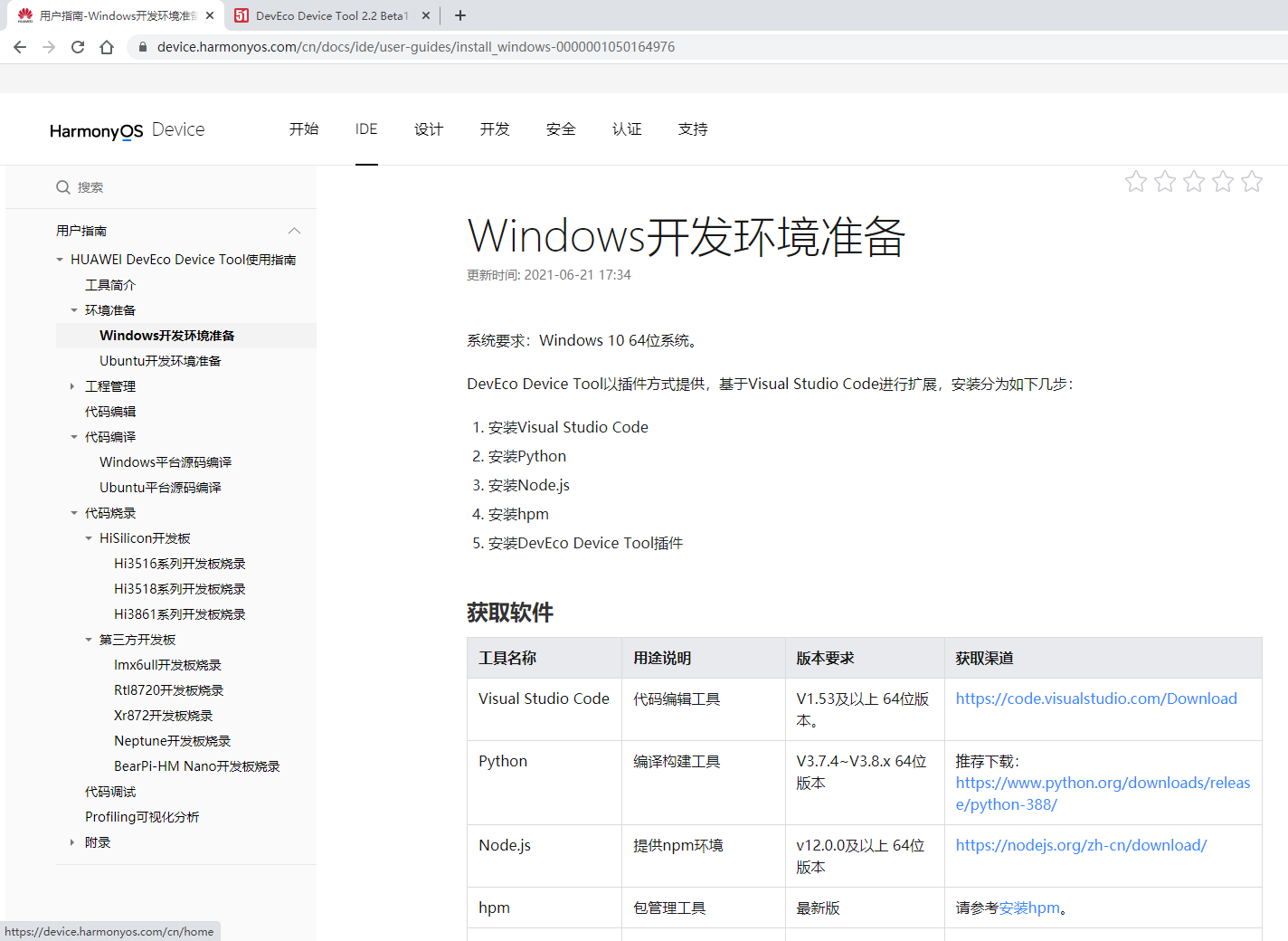Rate the page with third star
Viewport: 1288px width, 941px height.
(1194, 182)
